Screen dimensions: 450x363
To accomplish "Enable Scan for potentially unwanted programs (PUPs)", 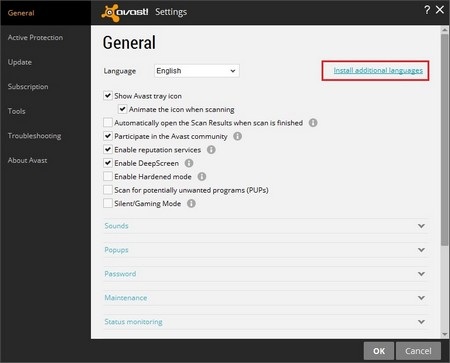I will (x=108, y=190).
